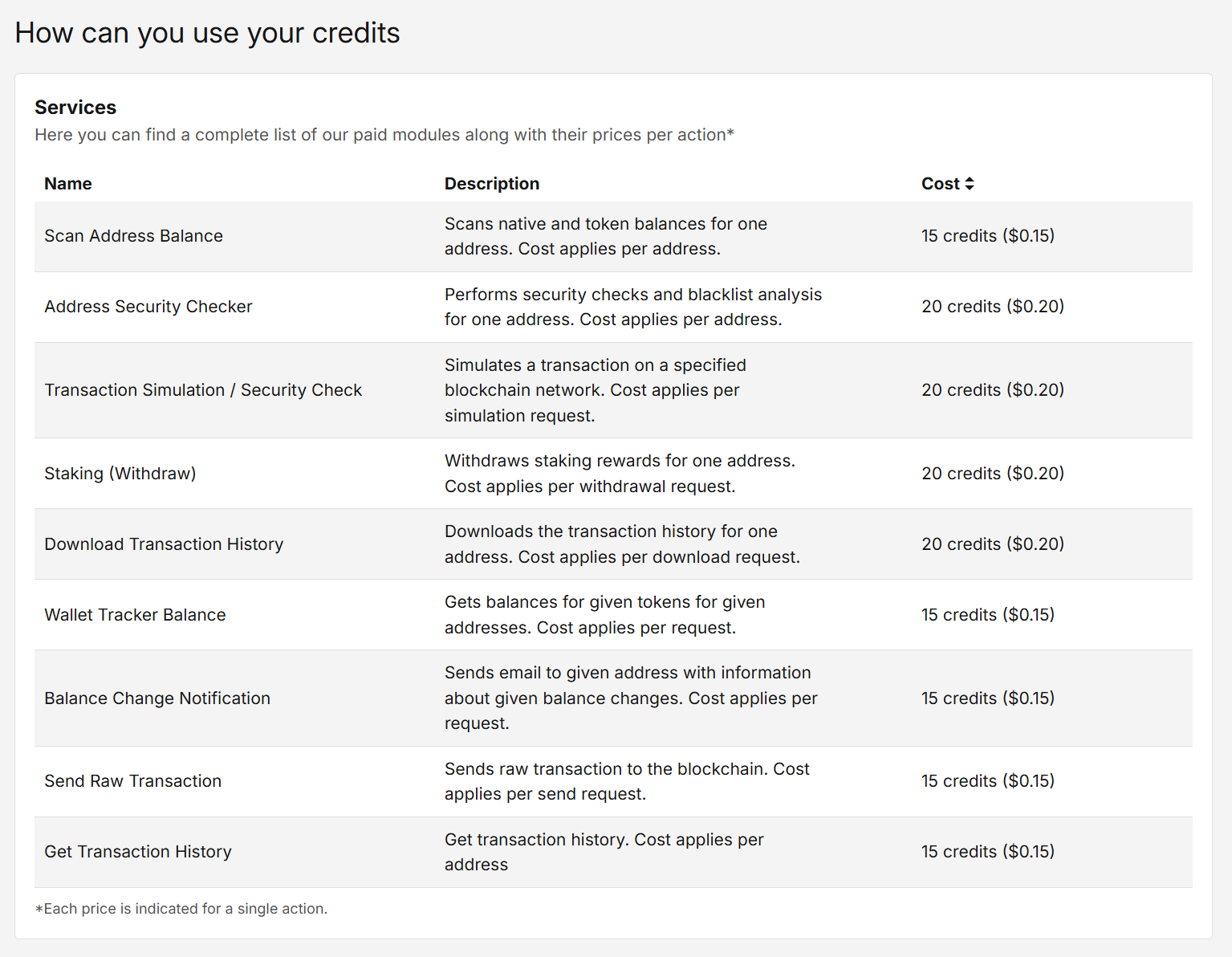The width and height of the screenshot is (1232, 957).
Task: Click the Name column header
Action: [68, 184]
